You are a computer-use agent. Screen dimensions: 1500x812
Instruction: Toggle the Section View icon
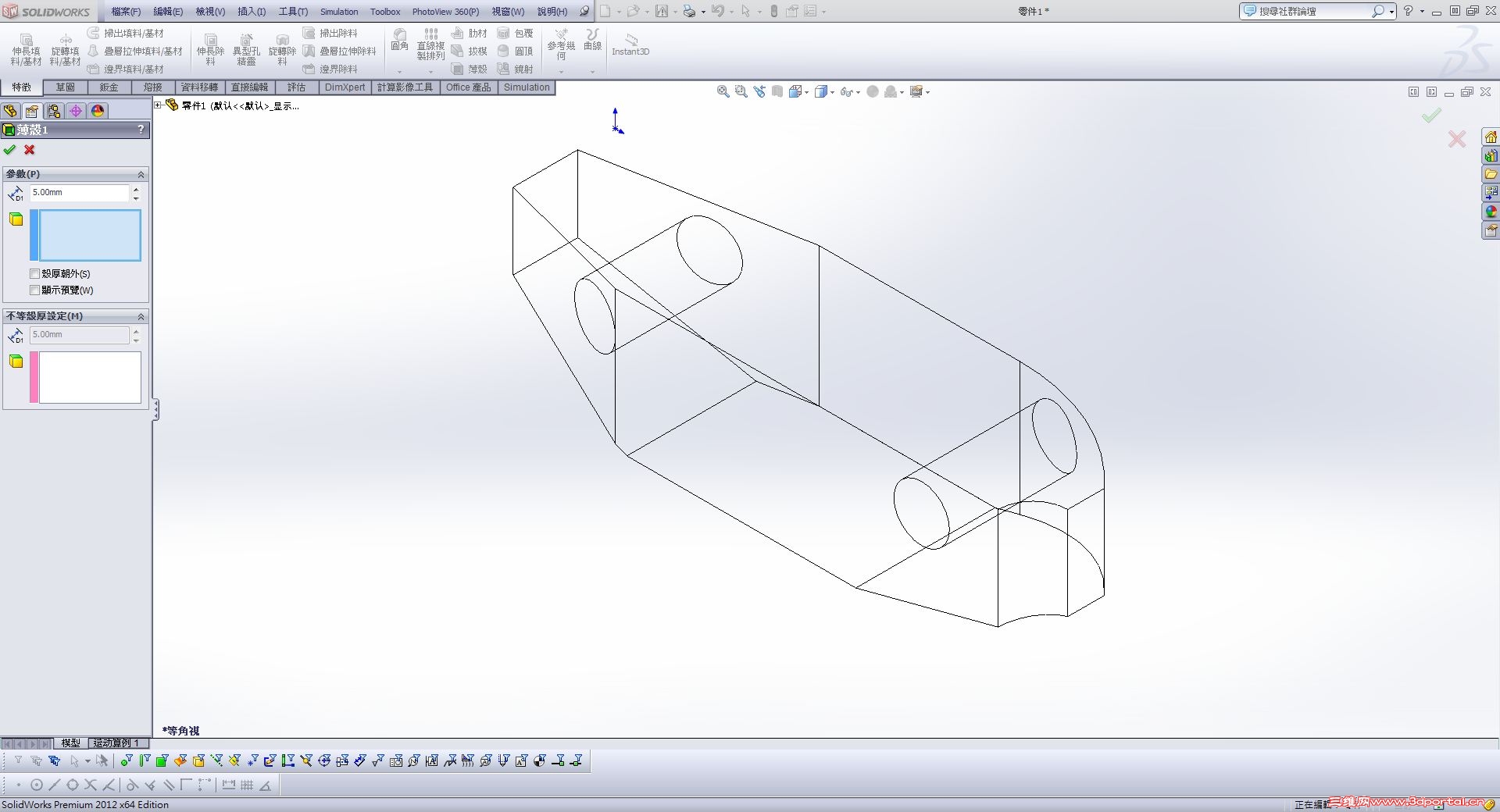pyautogui.click(x=777, y=92)
